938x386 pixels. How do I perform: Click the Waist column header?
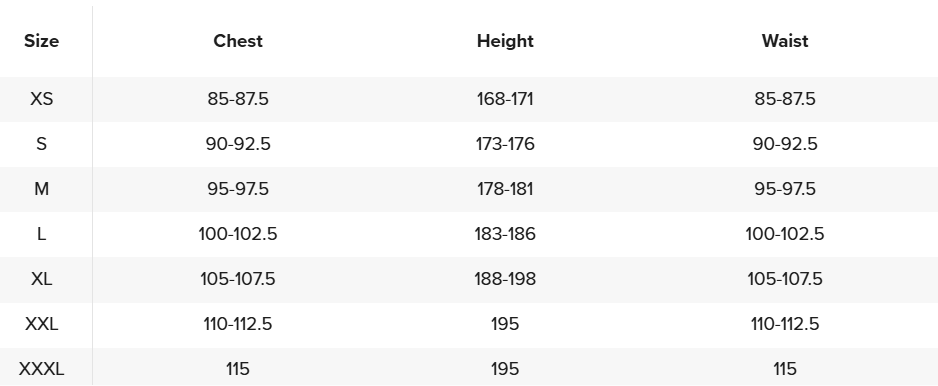tap(784, 41)
